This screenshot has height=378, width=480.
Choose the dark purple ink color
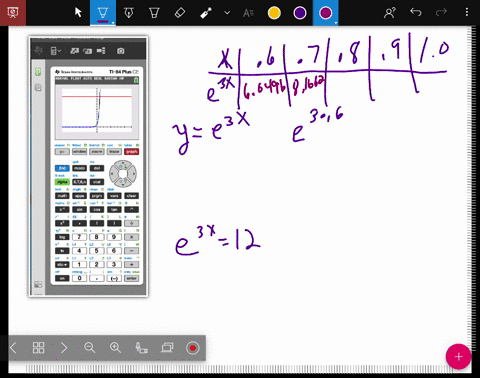pos(300,13)
